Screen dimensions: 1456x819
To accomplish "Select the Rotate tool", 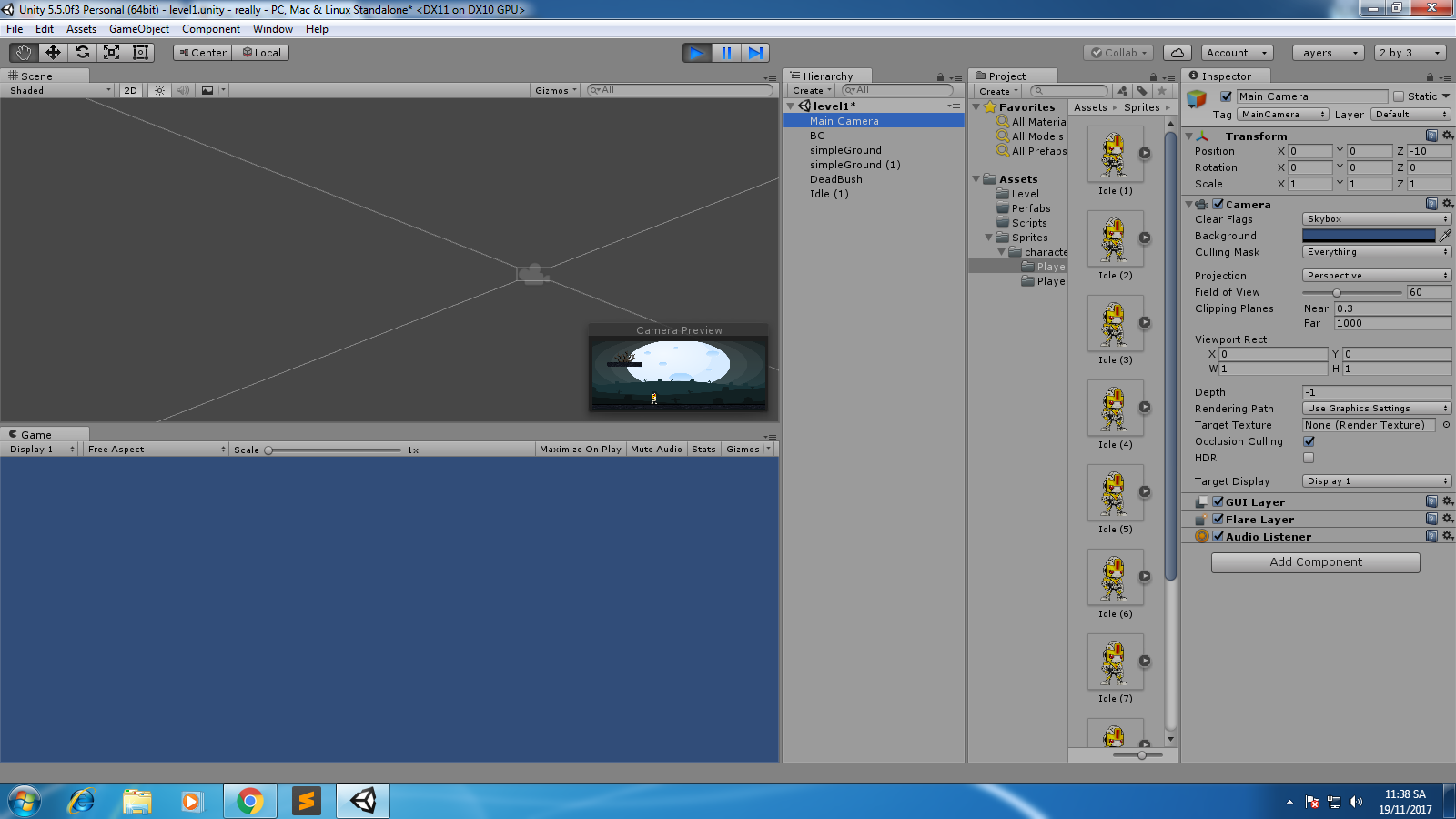I will [82, 53].
